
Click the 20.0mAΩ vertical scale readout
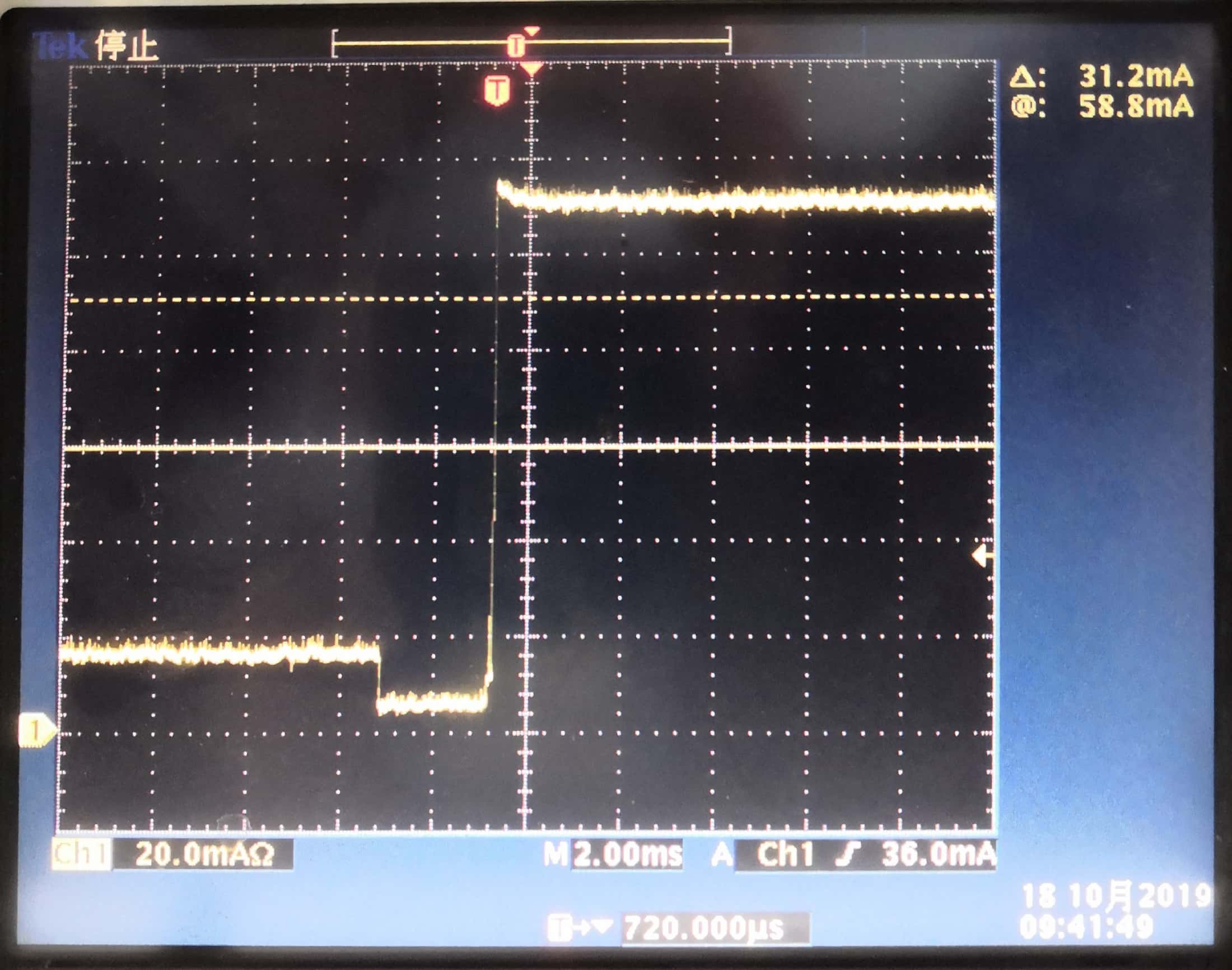click(x=204, y=854)
